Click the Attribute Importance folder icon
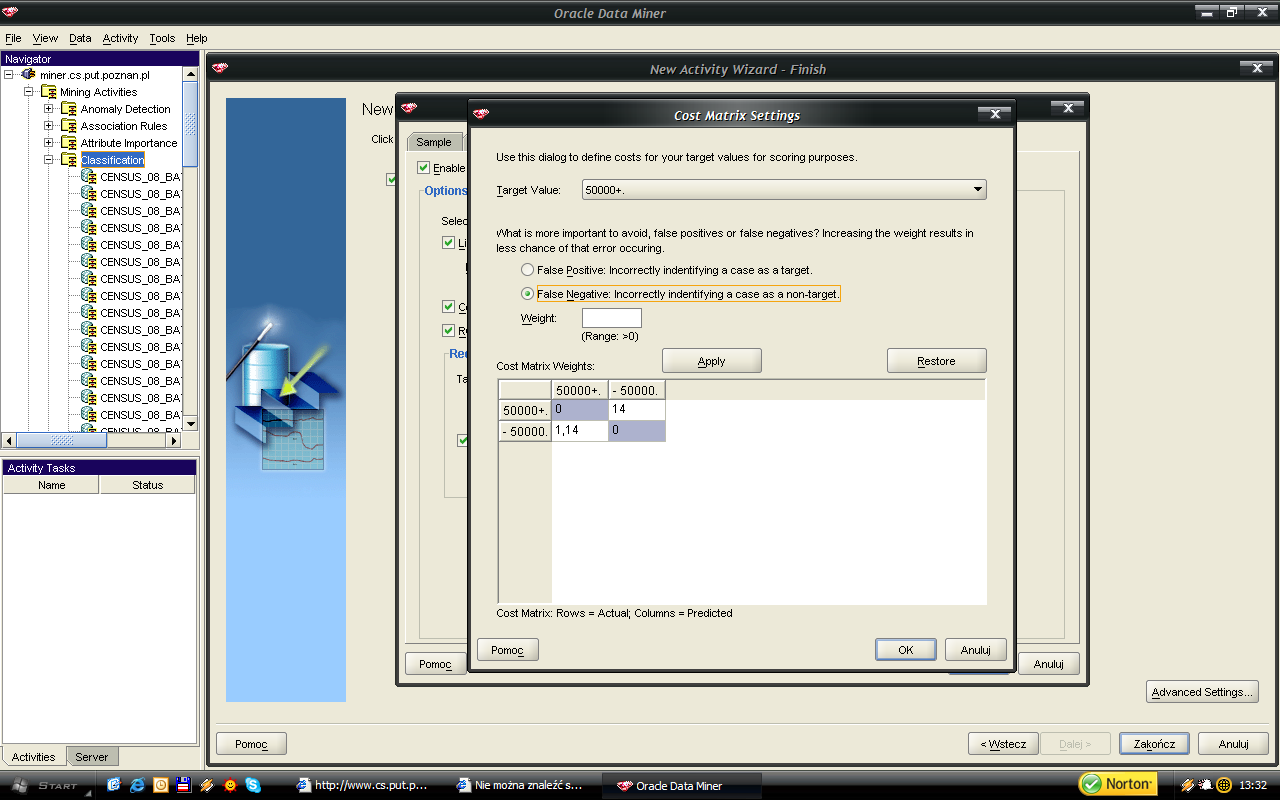The width and height of the screenshot is (1280, 800). point(69,143)
